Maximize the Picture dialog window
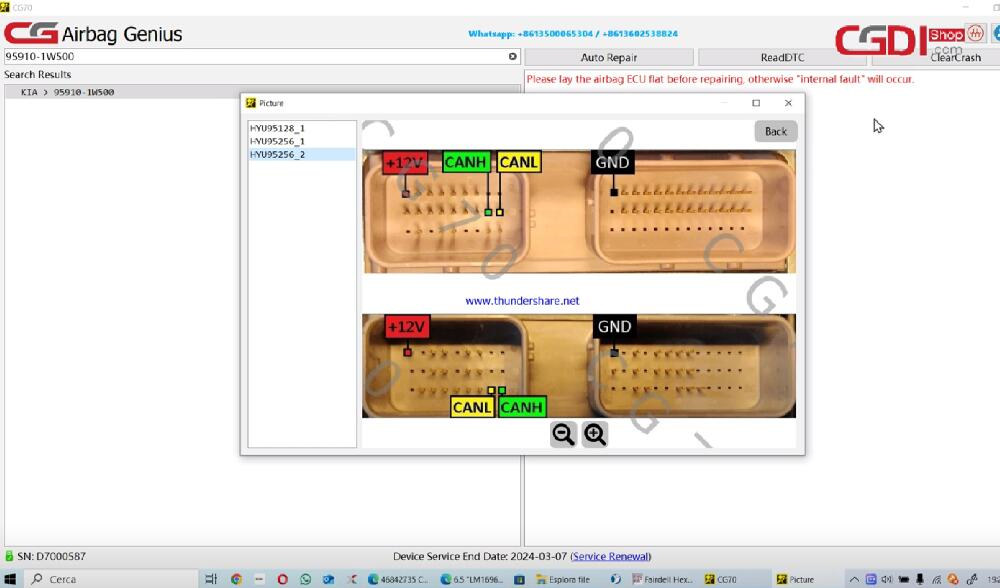This screenshot has height=588, width=1000. click(756, 103)
